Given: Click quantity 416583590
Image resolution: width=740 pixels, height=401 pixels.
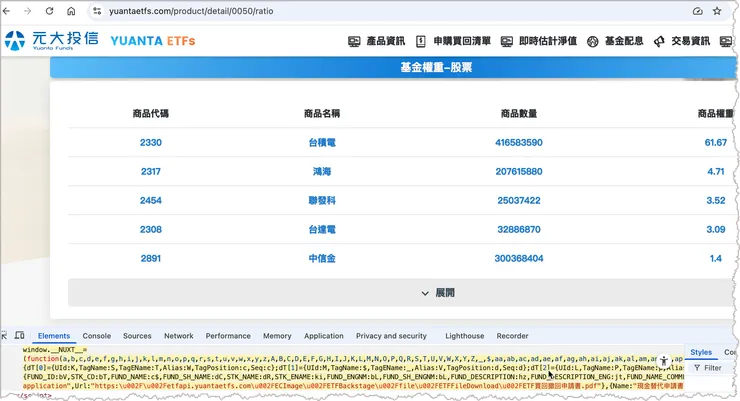Looking at the screenshot, I should click(519, 142).
